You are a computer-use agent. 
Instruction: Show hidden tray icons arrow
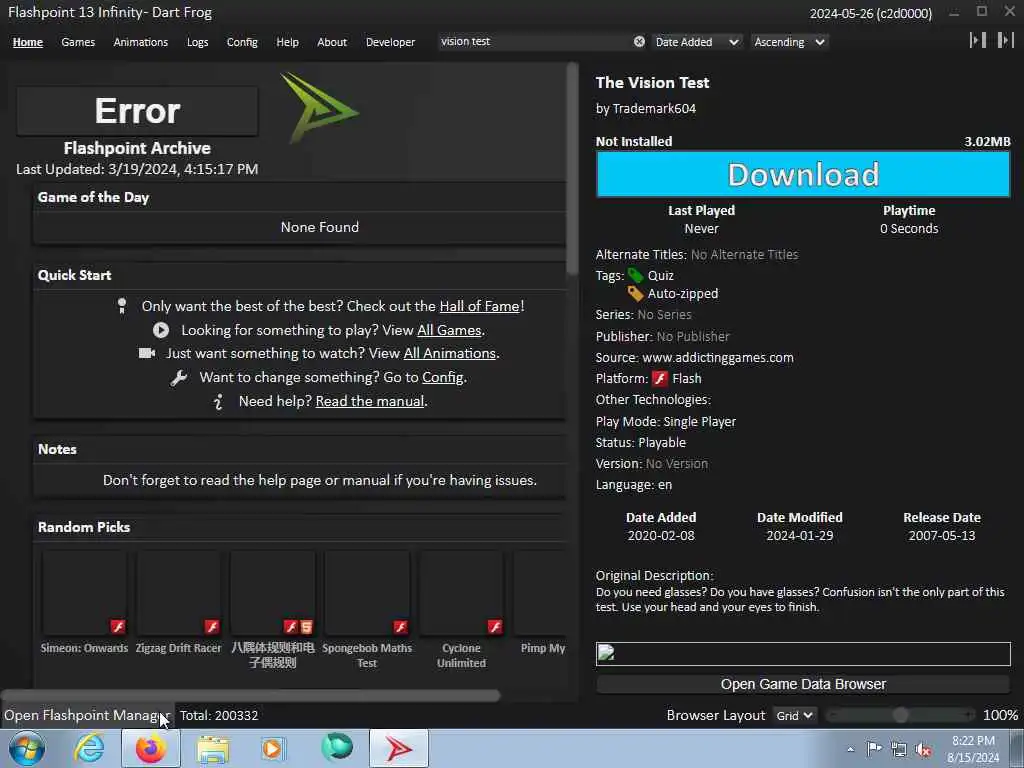(x=850, y=749)
